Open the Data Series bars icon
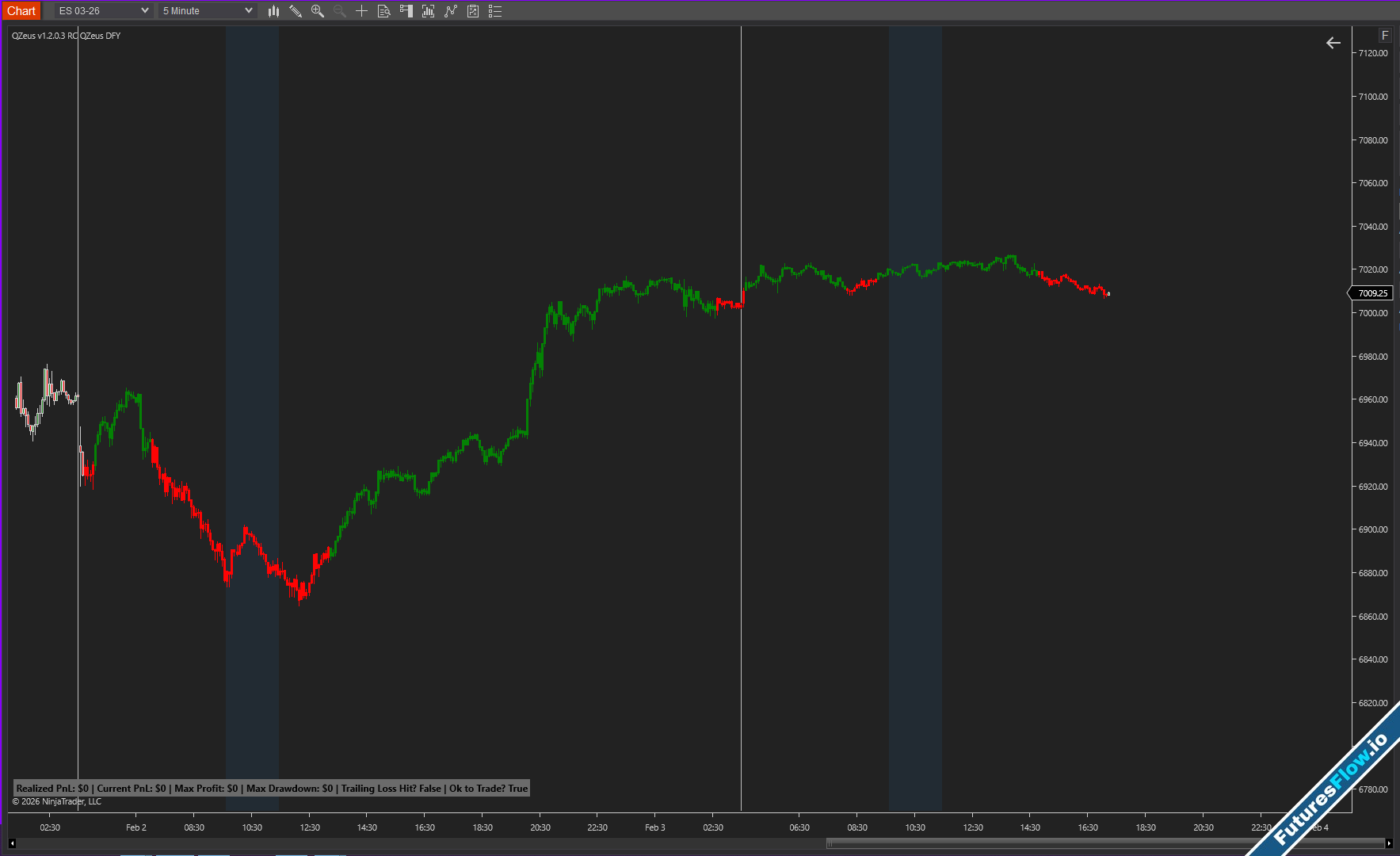 [x=429, y=11]
